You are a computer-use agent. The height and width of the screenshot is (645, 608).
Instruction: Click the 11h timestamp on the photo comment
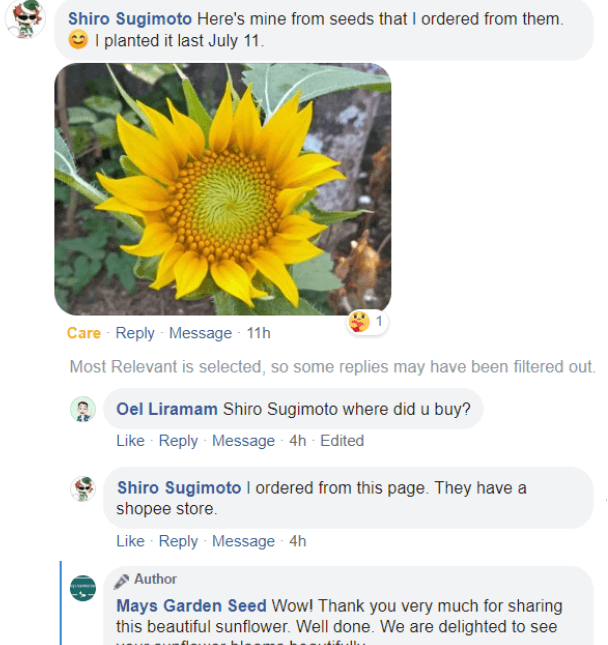coord(259,333)
